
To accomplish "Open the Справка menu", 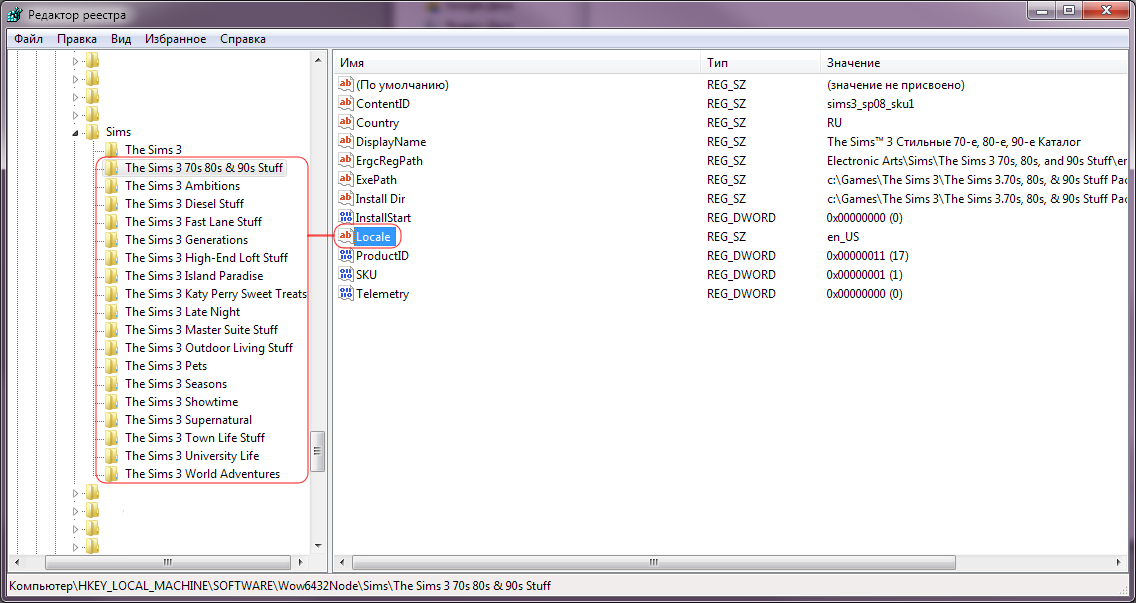I will 243,39.
